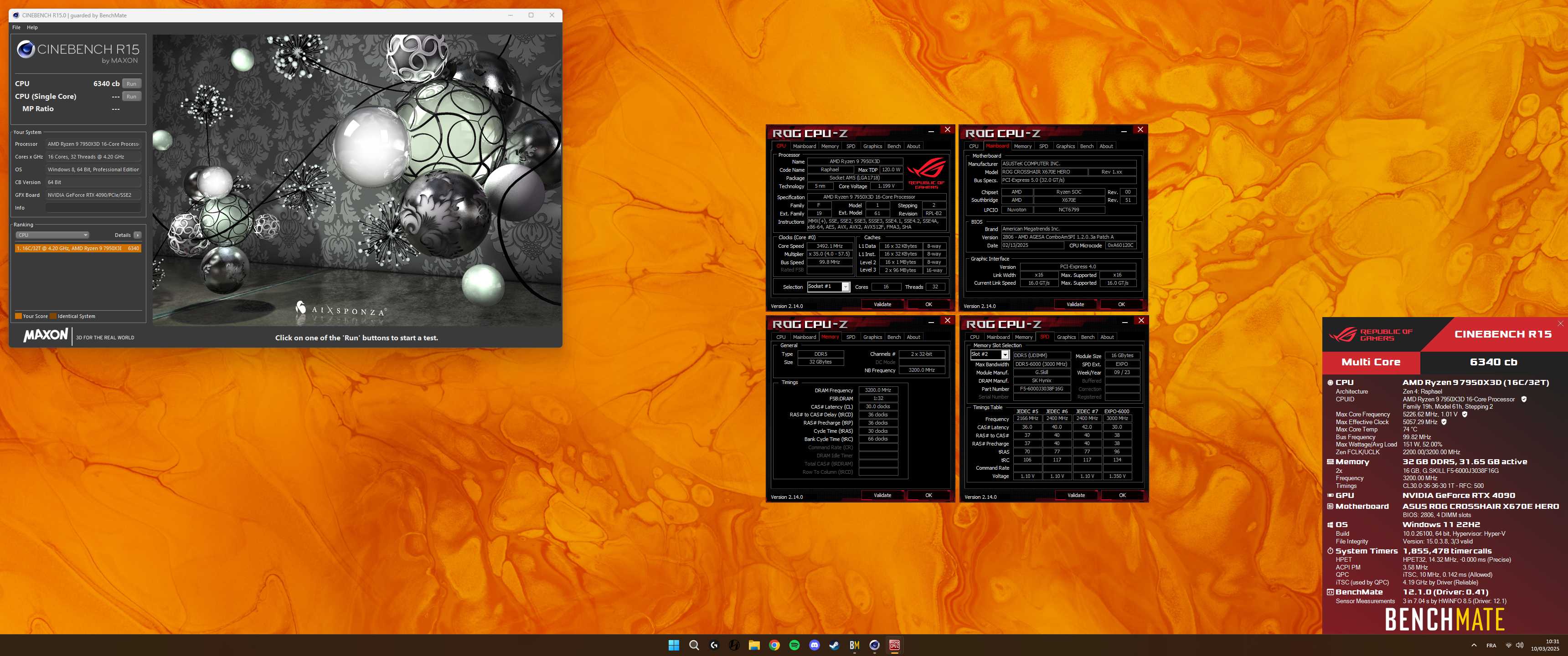Click the shield icon beside Max Effective Clock

pos(1444,422)
